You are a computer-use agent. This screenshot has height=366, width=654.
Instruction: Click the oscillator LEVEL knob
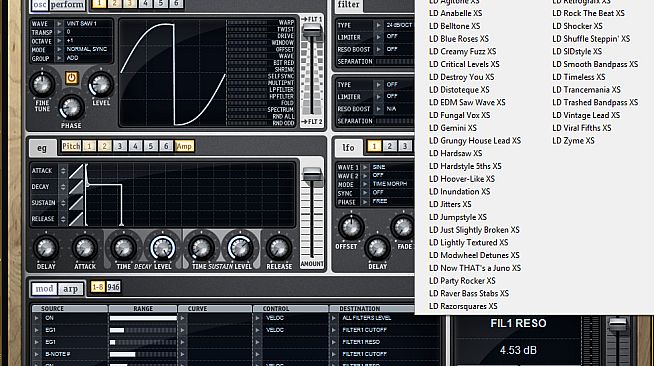click(x=101, y=84)
